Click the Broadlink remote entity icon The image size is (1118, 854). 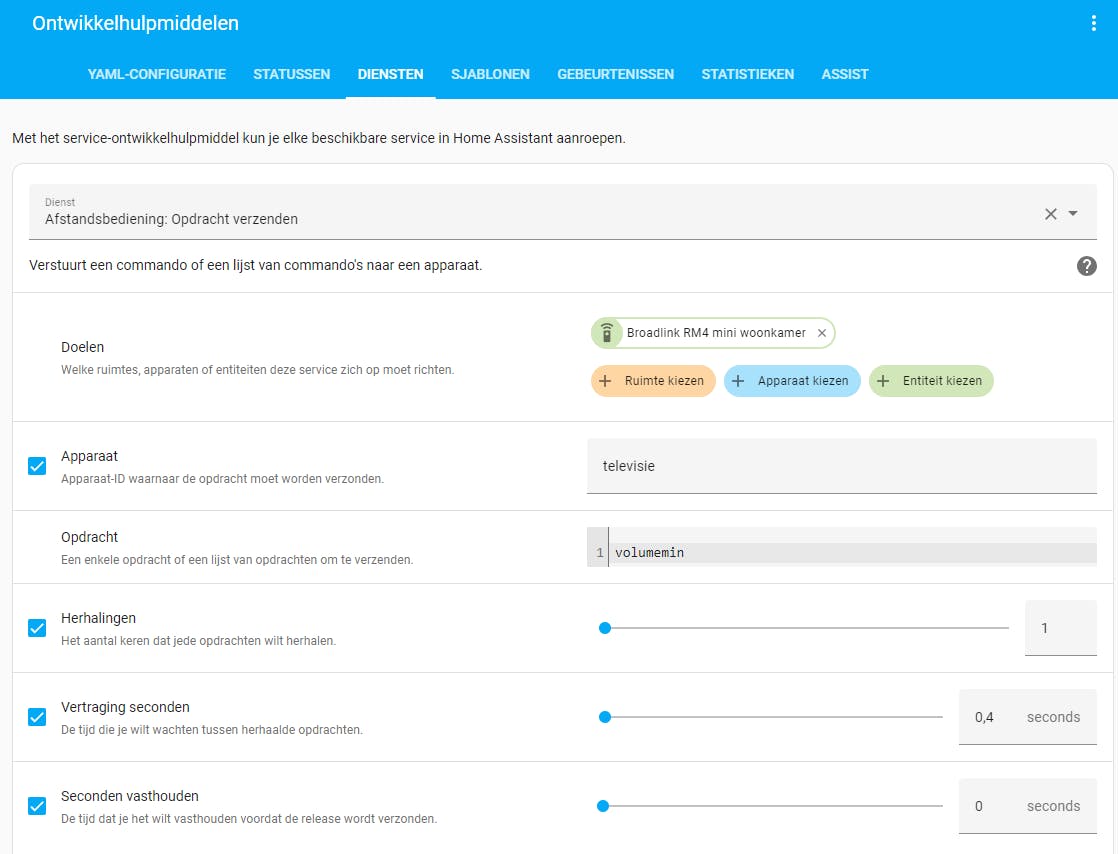click(x=606, y=333)
